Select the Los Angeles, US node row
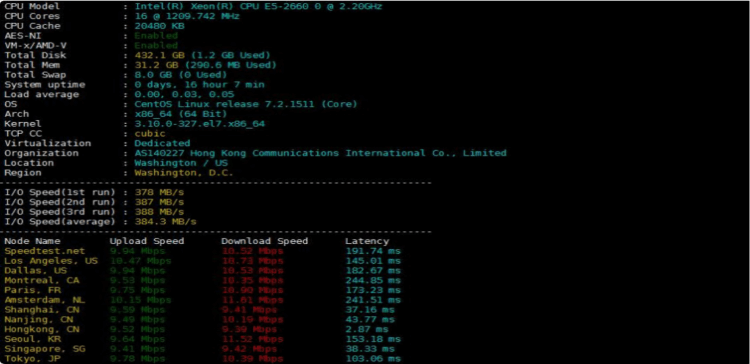This screenshot has height=364, width=750. point(202,261)
